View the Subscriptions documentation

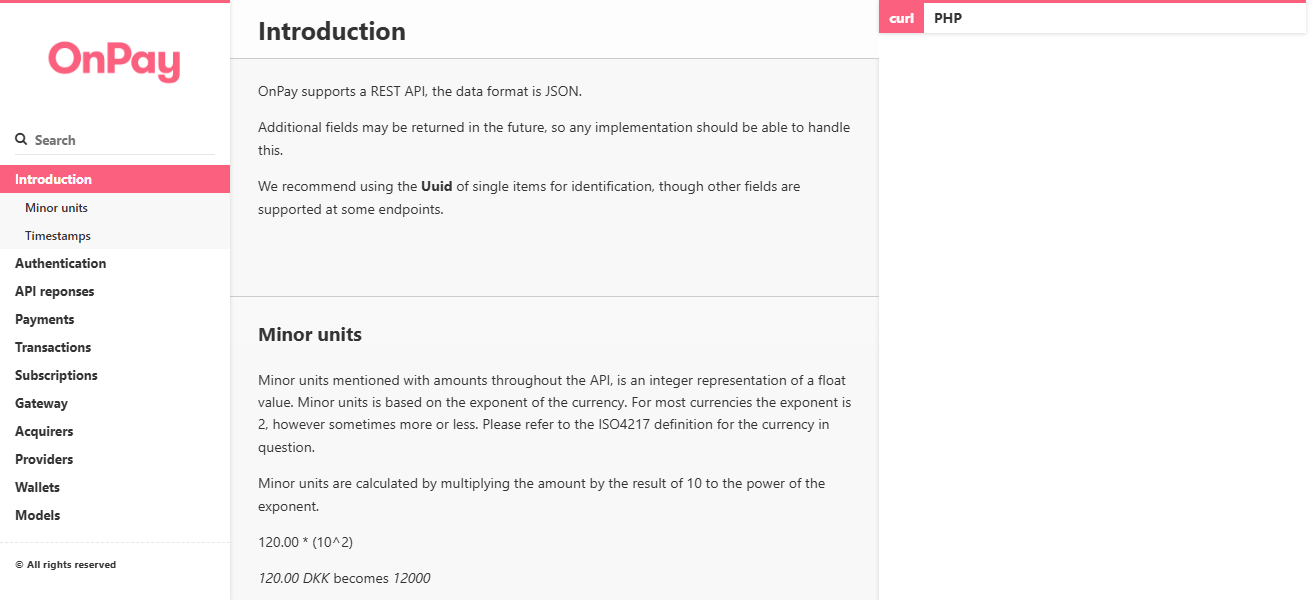(x=55, y=375)
